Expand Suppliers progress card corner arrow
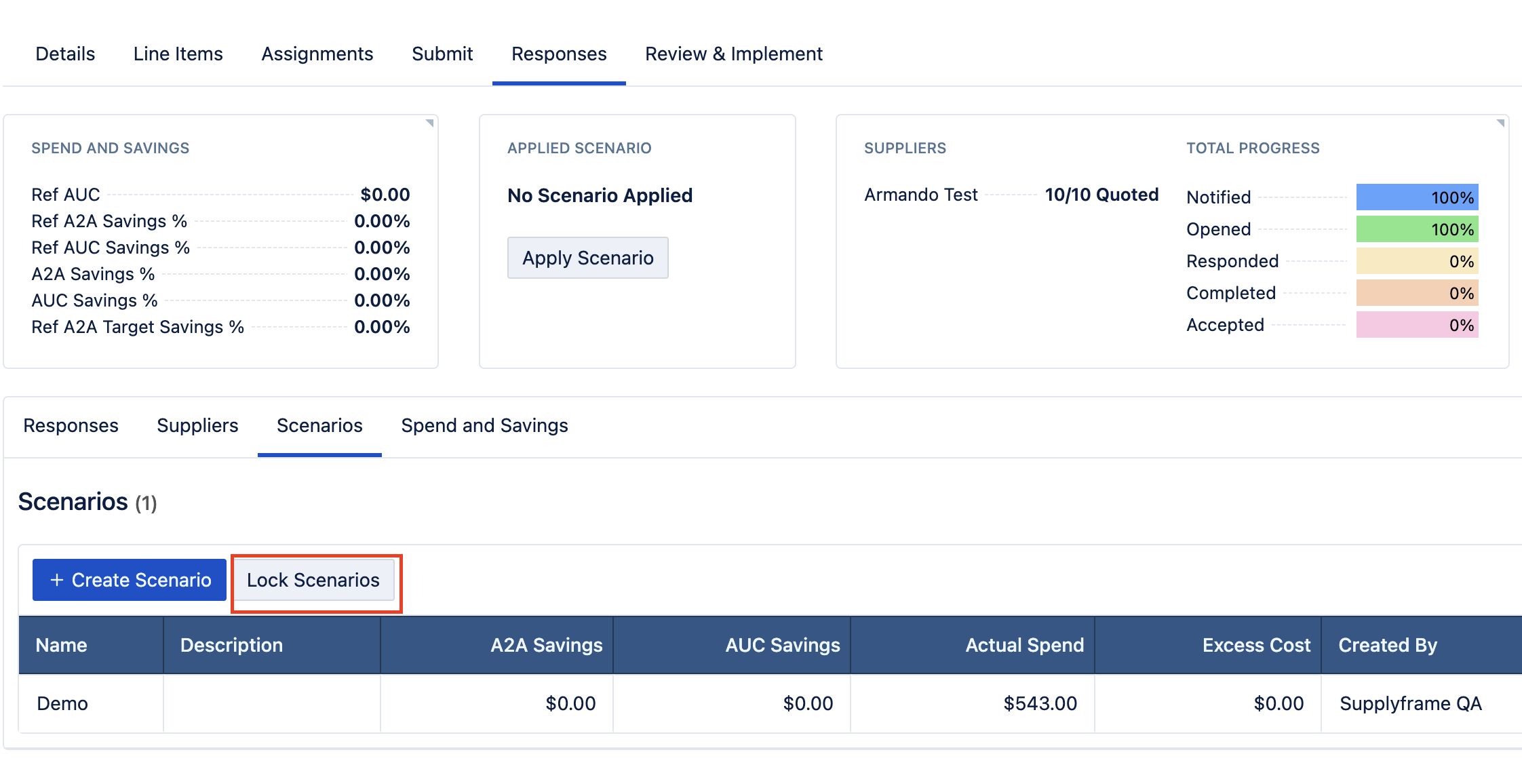Image resolution: width=1522 pixels, height=784 pixels. coord(1500,123)
